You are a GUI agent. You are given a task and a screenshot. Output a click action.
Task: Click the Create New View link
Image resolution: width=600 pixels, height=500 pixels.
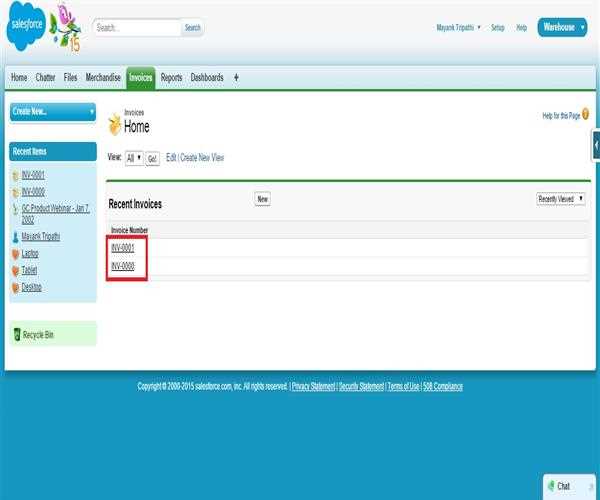tap(202, 158)
